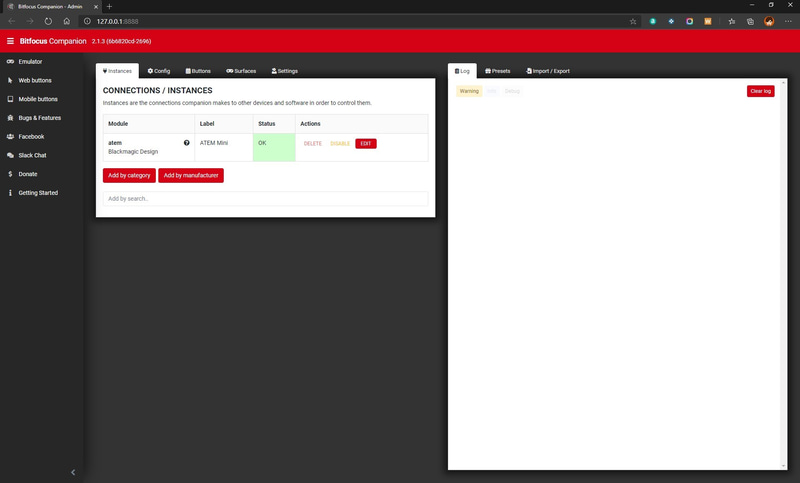Image resolution: width=800 pixels, height=483 pixels.
Task: Go back in the browser
Action: click(12, 21)
